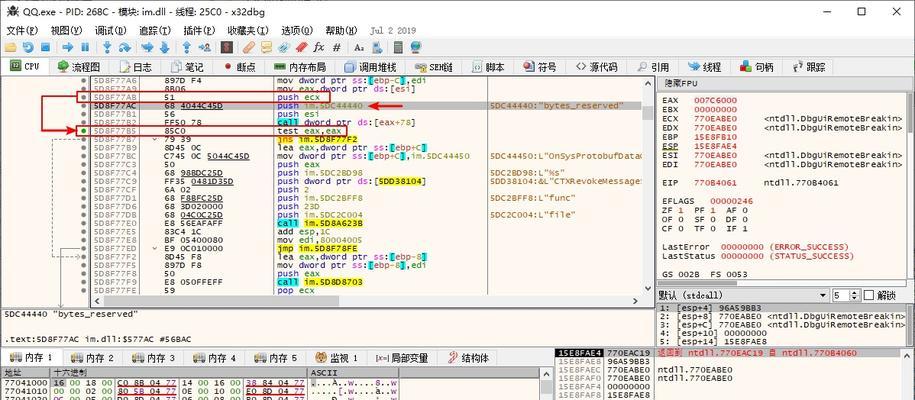Toggle breakpoint bullet at address 5D8F77AB
This screenshot has width=915, height=400.
pos(84,97)
